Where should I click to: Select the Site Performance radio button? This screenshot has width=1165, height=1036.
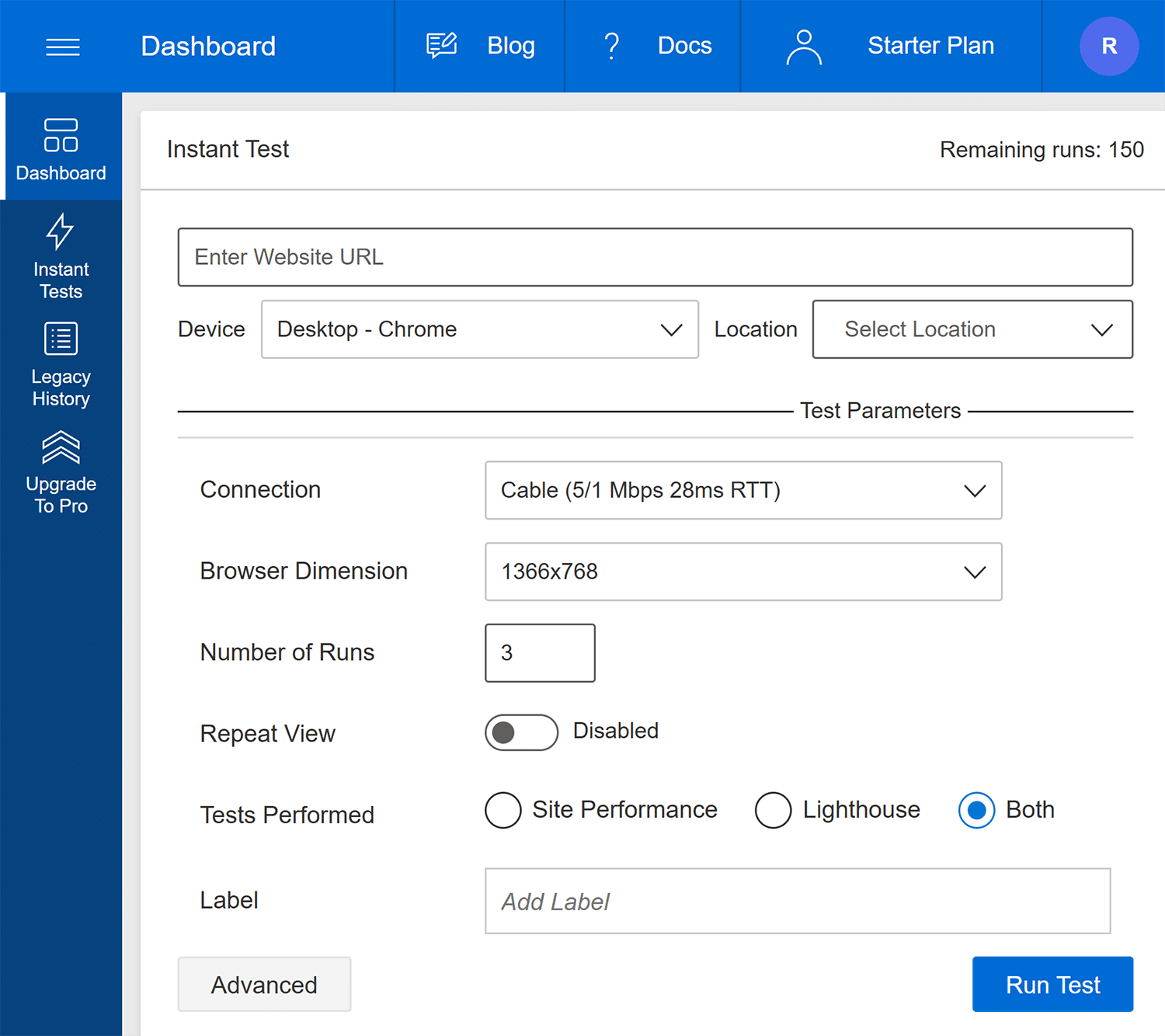click(x=503, y=810)
